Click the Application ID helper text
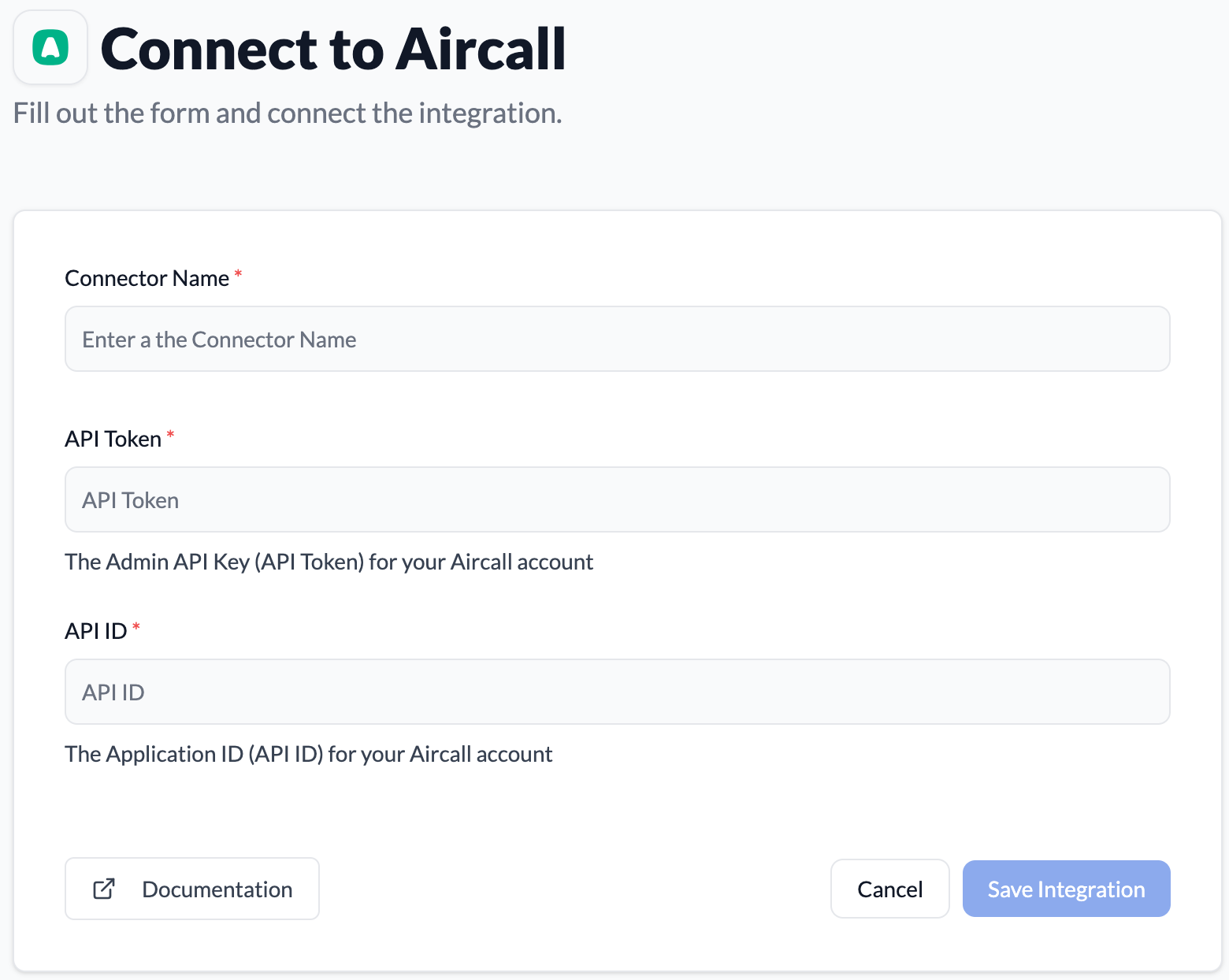This screenshot has width=1229, height=980. [308, 754]
